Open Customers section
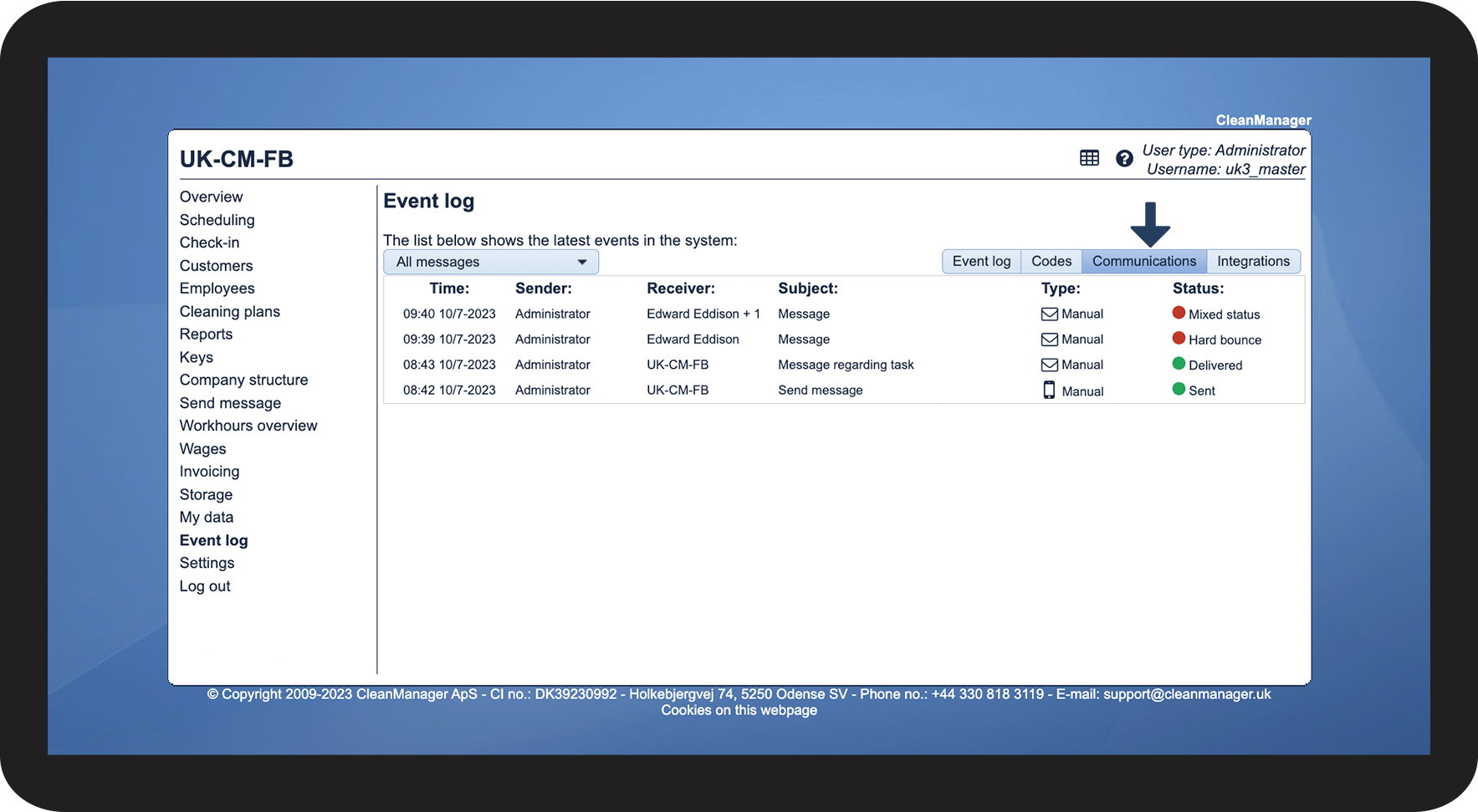The width and height of the screenshot is (1478, 812). (x=216, y=266)
